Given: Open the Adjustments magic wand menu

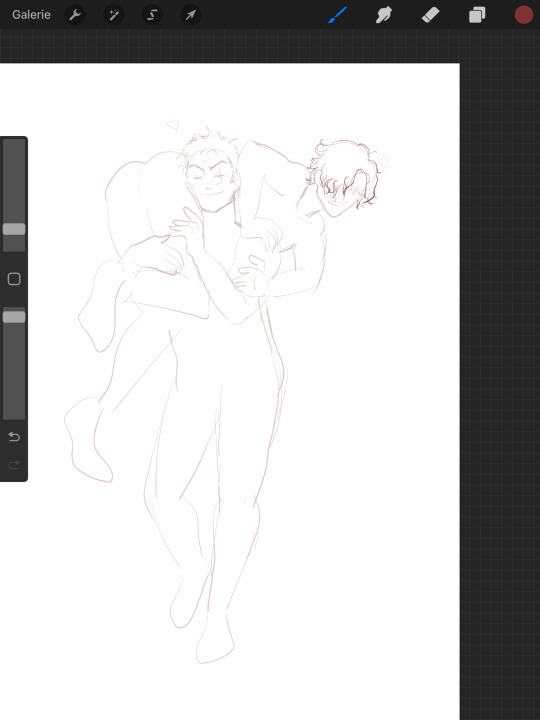Looking at the screenshot, I should click(113, 15).
